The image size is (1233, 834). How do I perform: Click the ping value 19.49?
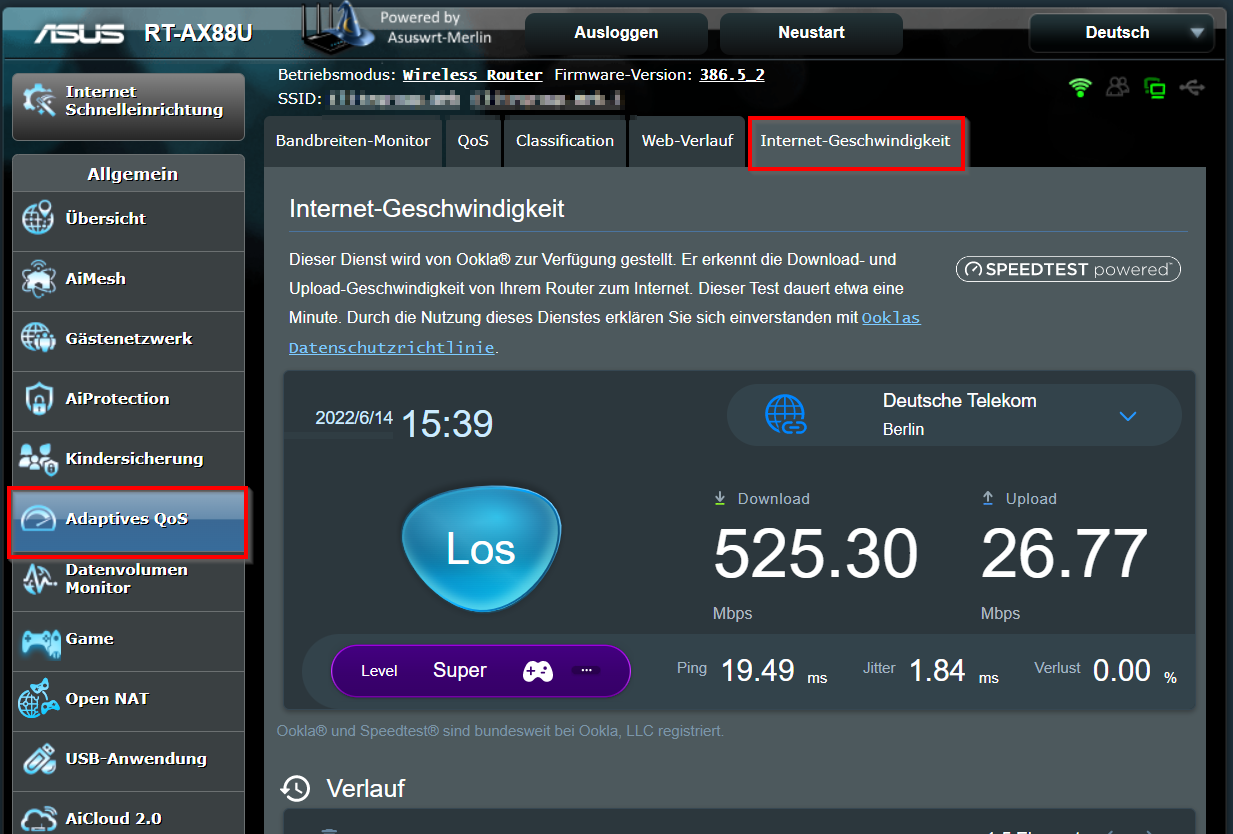click(x=758, y=670)
